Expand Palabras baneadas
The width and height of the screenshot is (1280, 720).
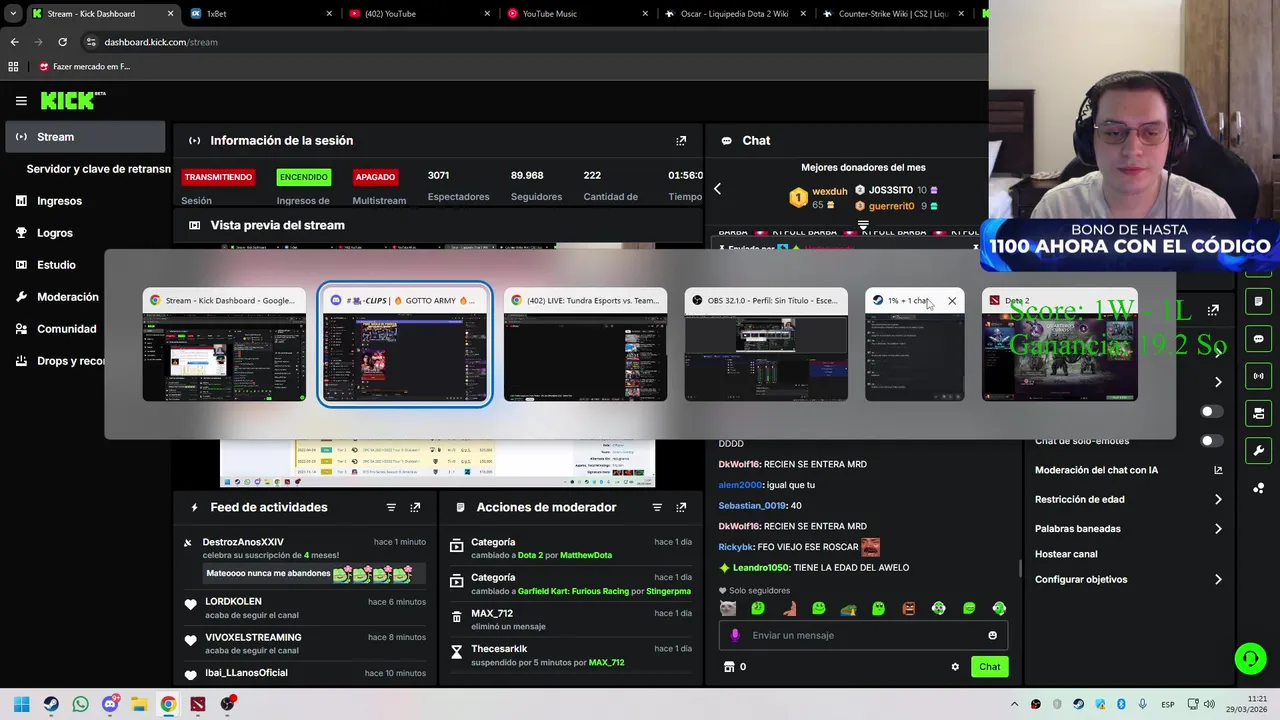1128,529
